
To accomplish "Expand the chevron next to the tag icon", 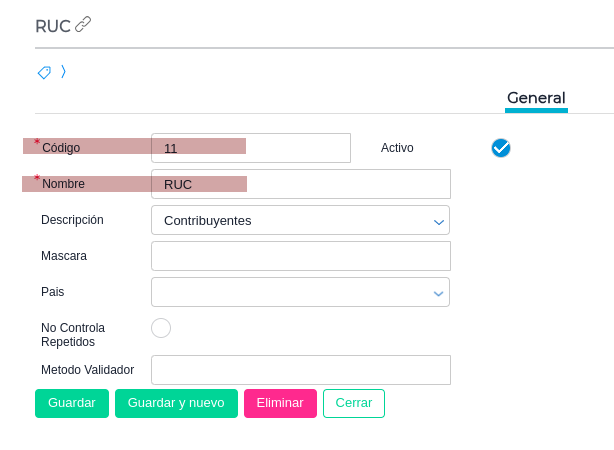I will [x=63, y=72].
